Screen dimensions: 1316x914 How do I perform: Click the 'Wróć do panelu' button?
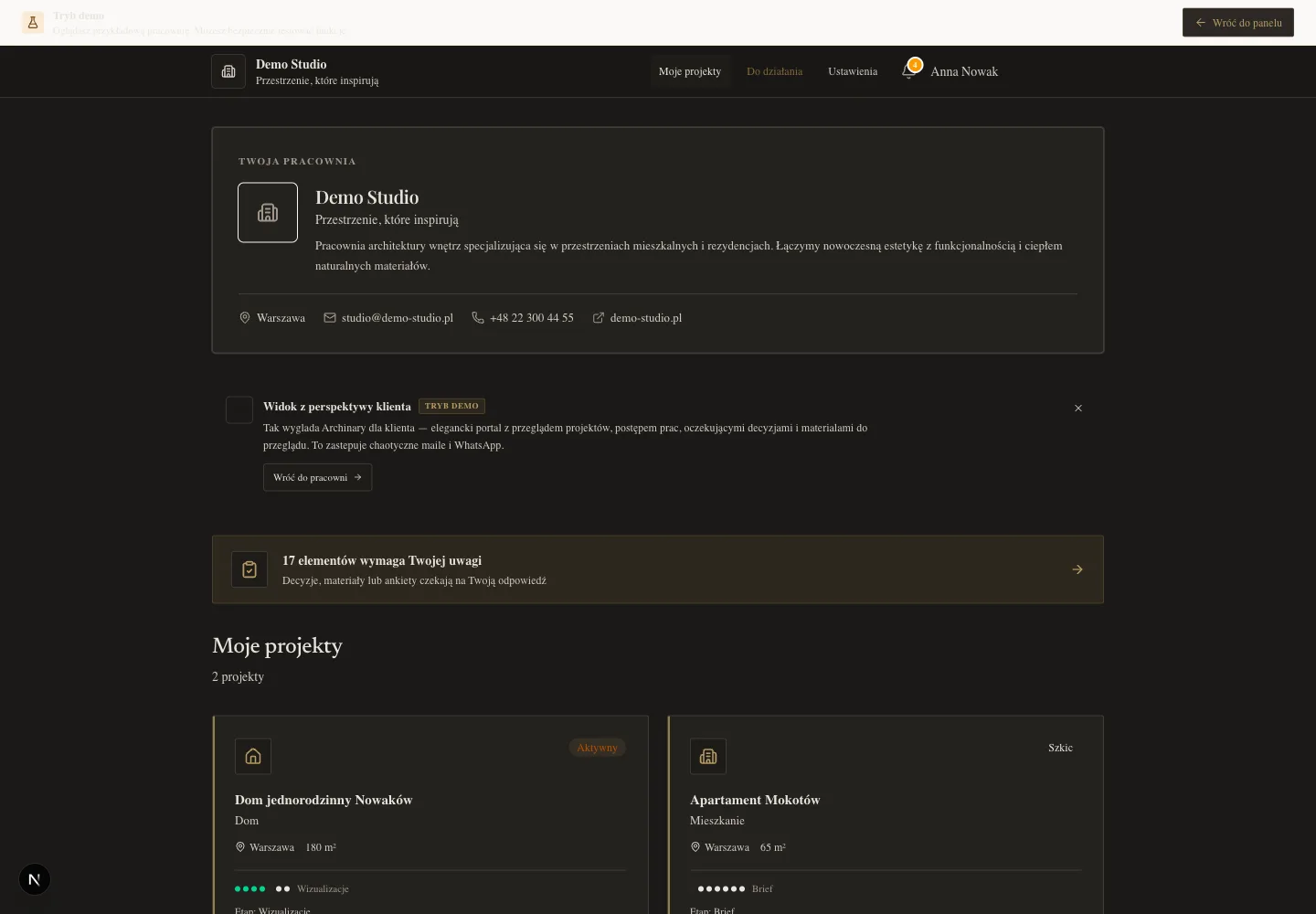point(1237,23)
